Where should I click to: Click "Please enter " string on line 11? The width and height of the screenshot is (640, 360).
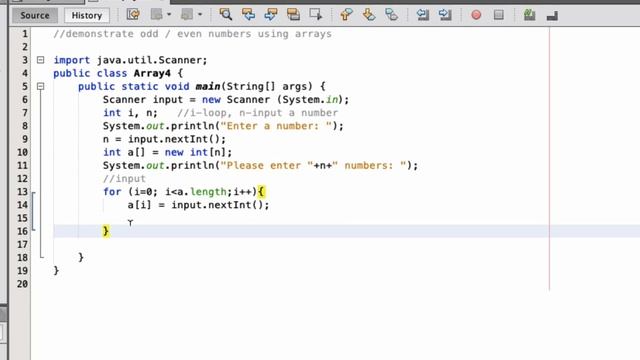click(x=267, y=165)
